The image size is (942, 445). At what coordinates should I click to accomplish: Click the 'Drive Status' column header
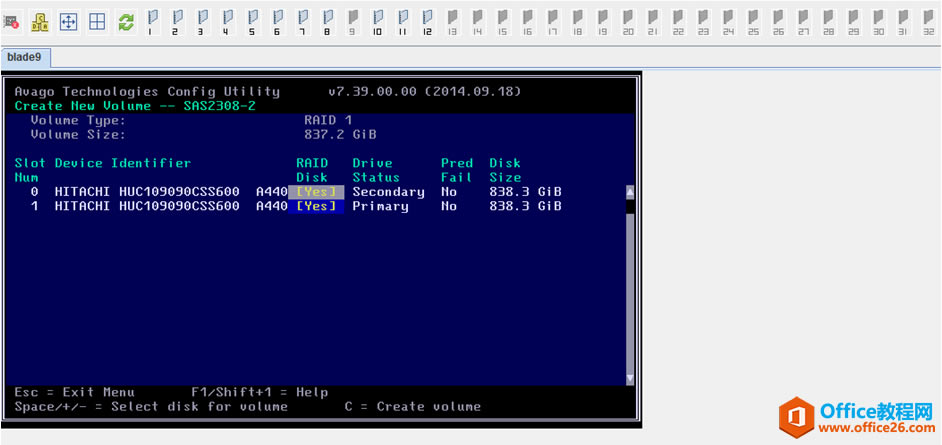[x=376, y=171]
